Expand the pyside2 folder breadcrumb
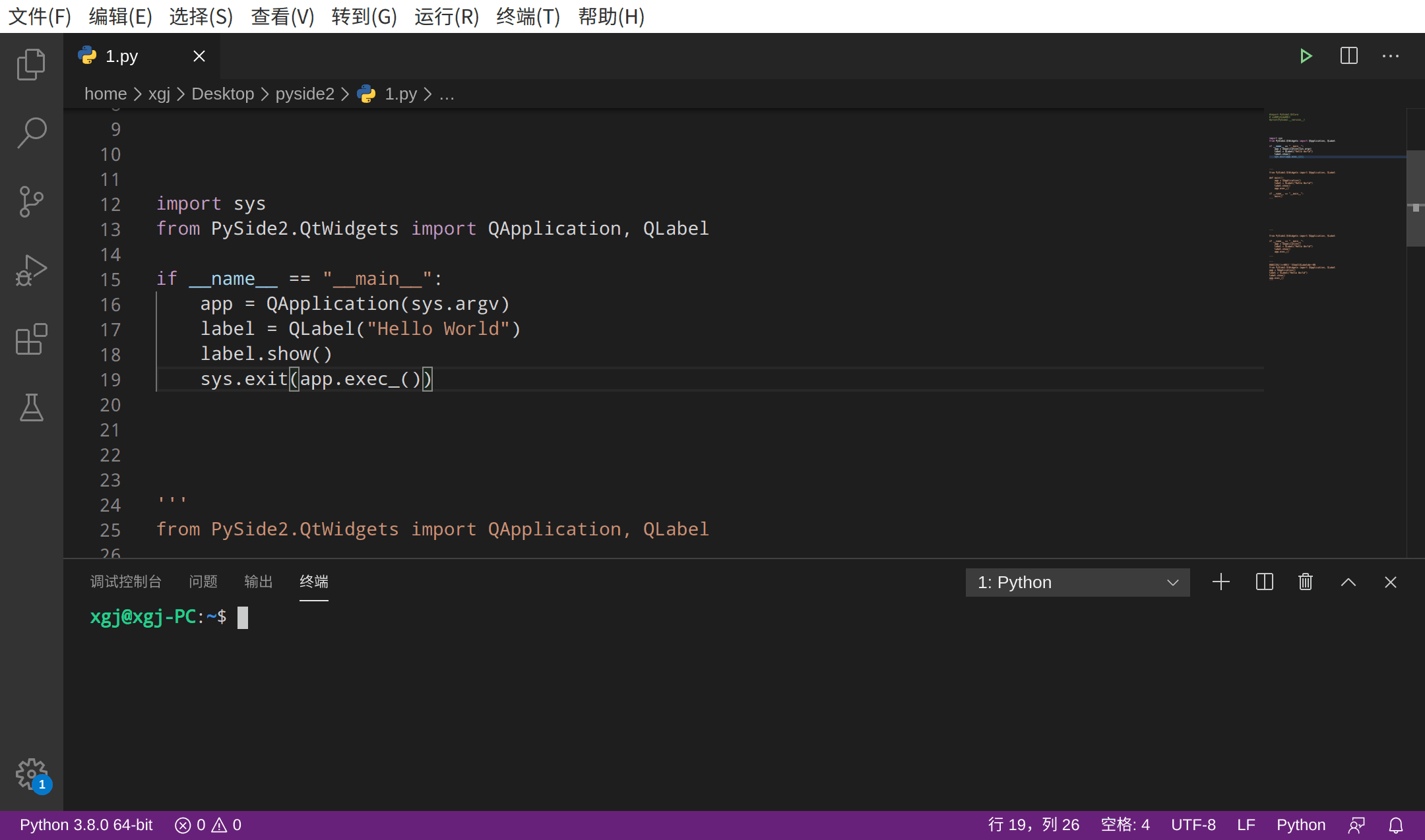 [304, 94]
